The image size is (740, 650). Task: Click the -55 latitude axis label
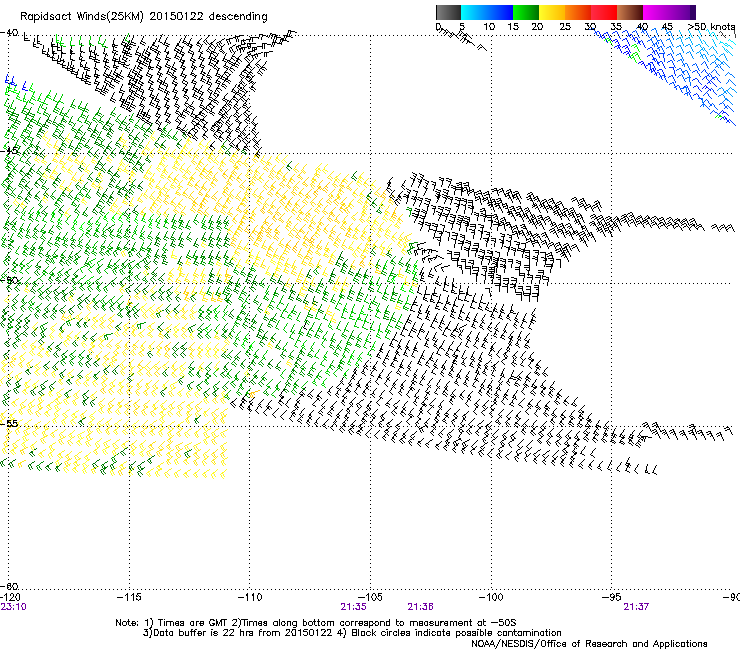pyautogui.click(x=9, y=423)
